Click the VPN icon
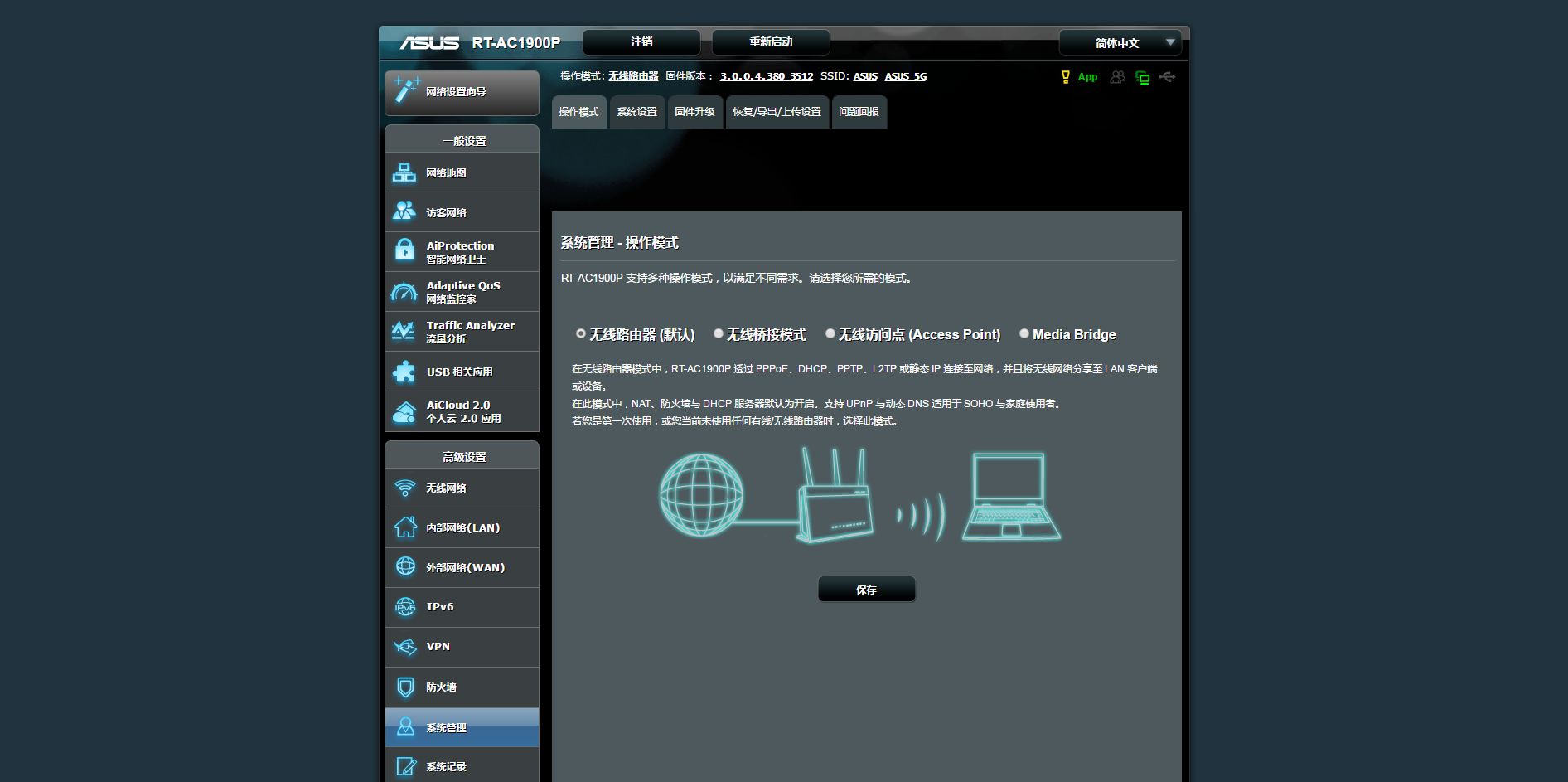Image resolution: width=1568 pixels, height=782 pixels. [405, 646]
